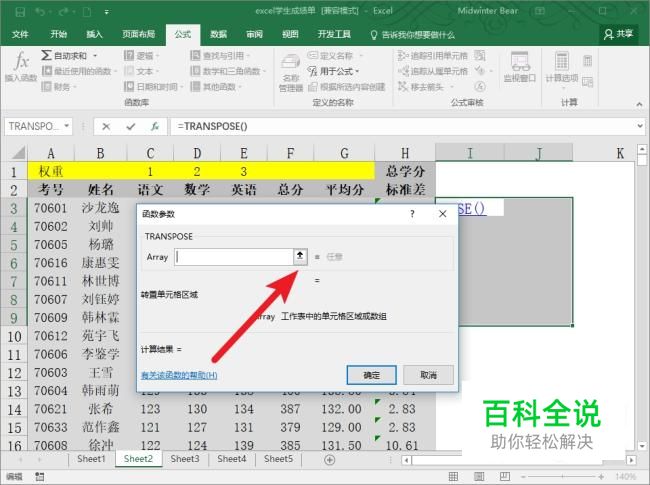The height and width of the screenshot is (485, 650).
Task: Click the 共享 (Share) button at top right
Action: [x=619, y=33]
